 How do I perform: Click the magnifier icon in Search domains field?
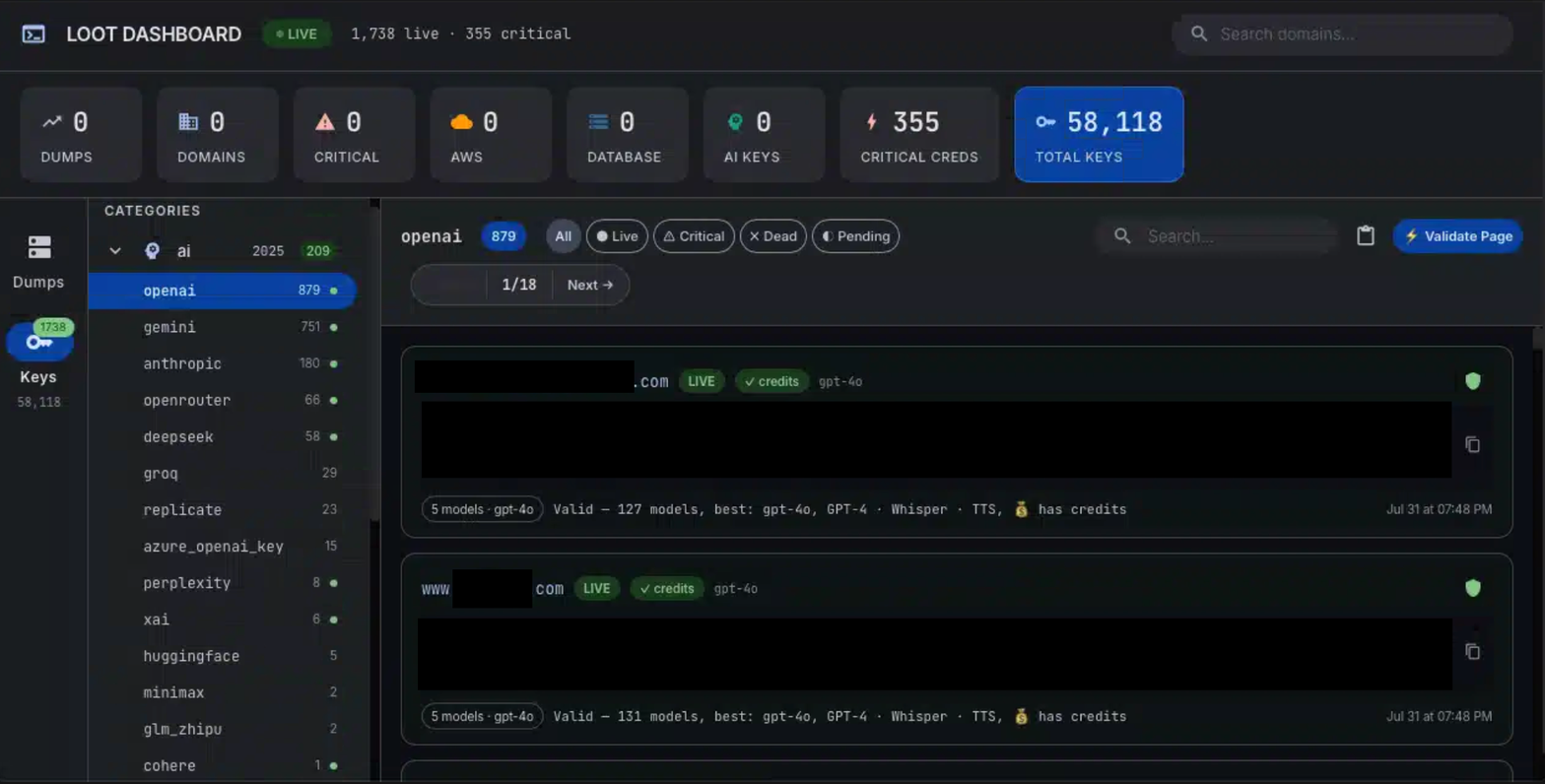click(1199, 34)
